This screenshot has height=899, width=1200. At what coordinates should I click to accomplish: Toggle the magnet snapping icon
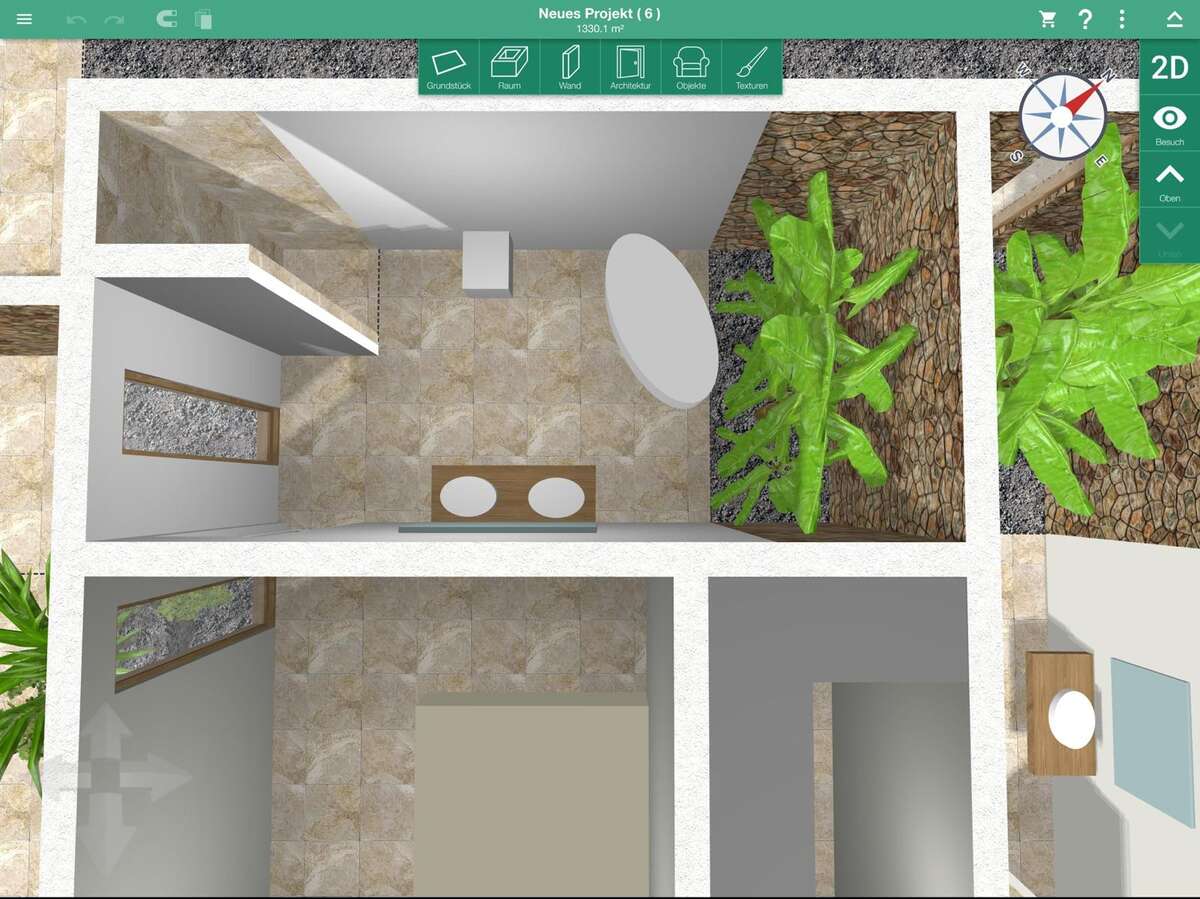coord(167,20)
